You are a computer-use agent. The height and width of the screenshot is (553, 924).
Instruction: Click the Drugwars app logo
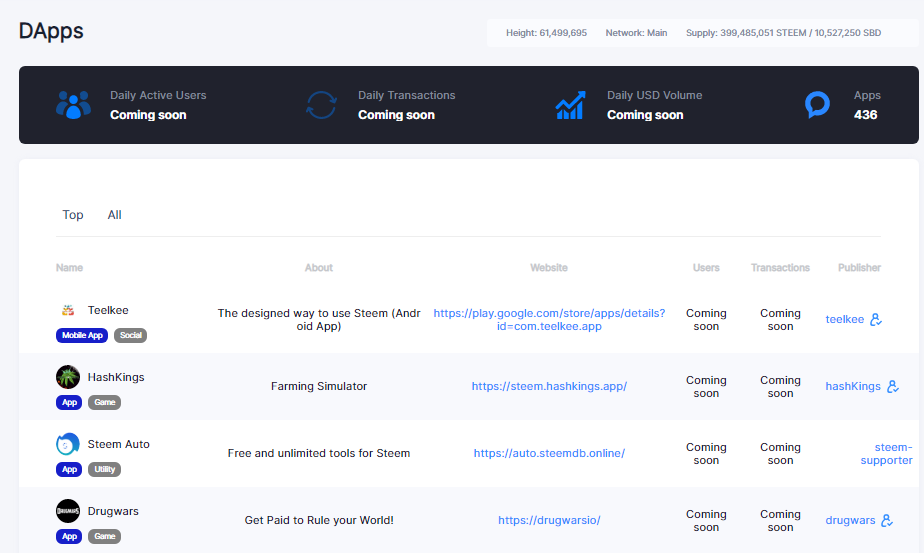pyautogui.click(x=68, y=511)
